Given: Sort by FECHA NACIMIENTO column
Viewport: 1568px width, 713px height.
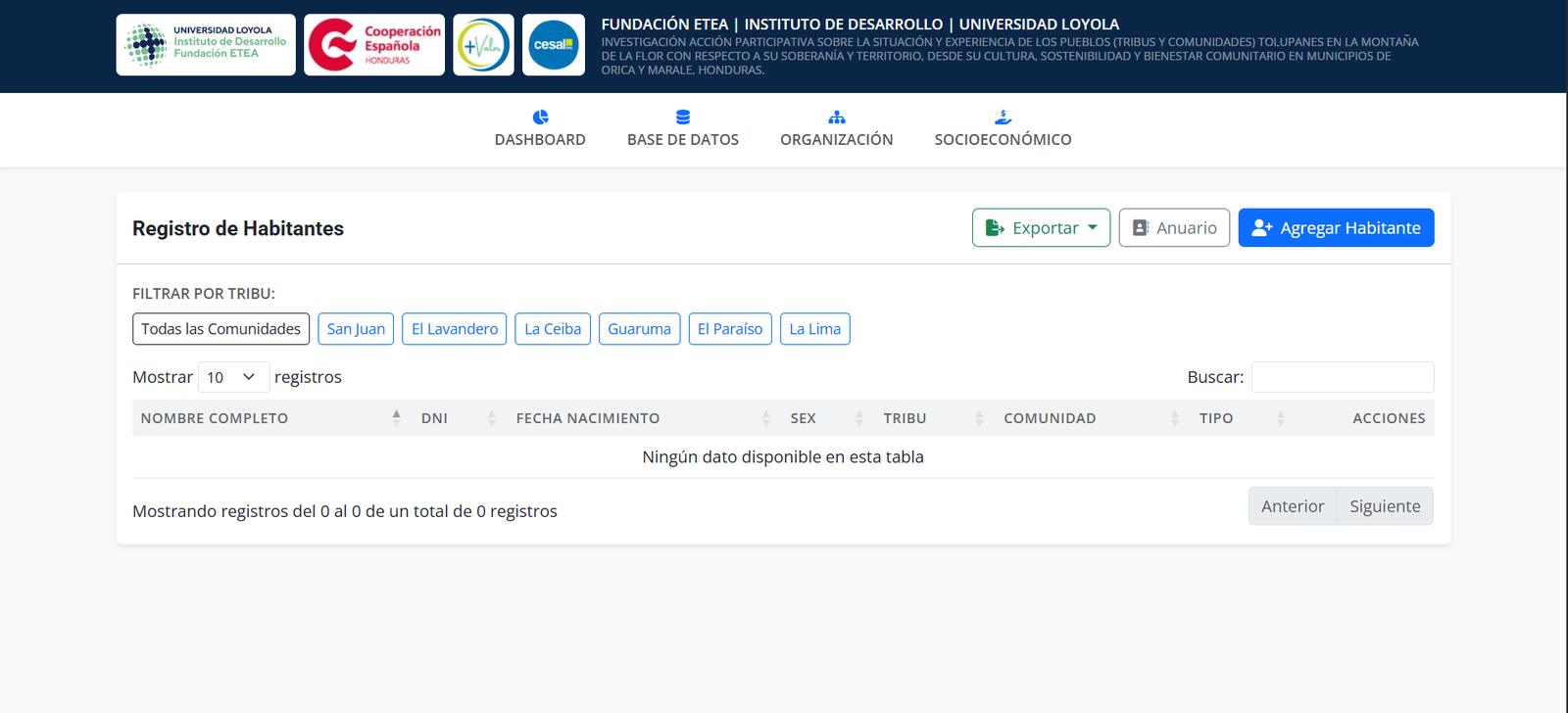Looking at the screenshot, I should [x=645, y=418].
